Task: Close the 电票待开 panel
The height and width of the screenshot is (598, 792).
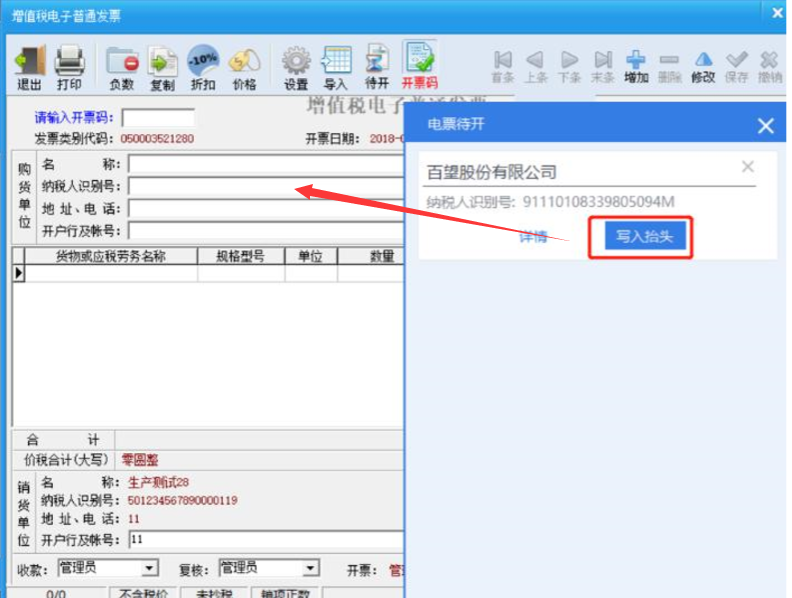Action: (766, 125)
